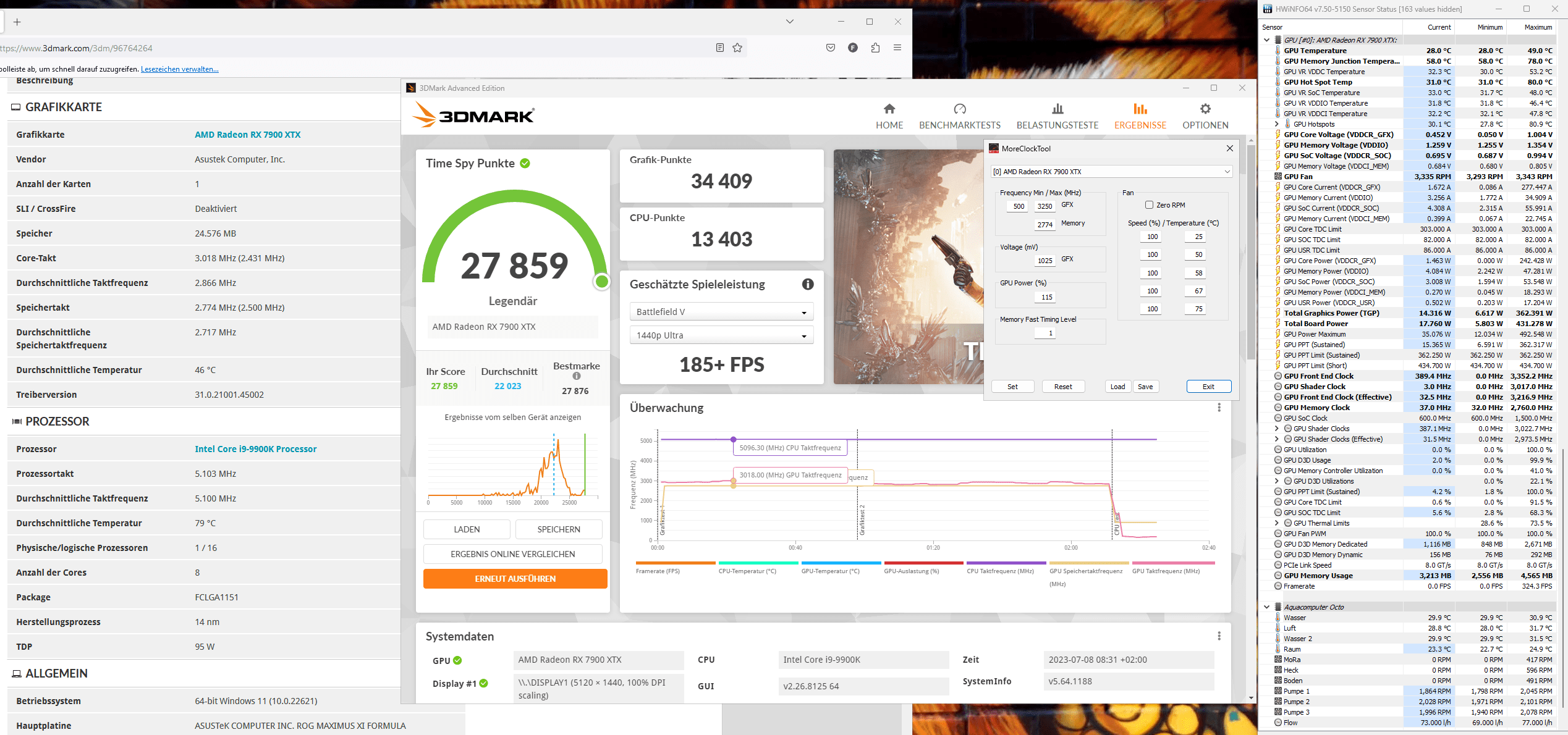Click the info icon next to Geschätzte Spieleleistung
Image resolution: width=1568 pixels, height=735 pixels.
(808, 284)
